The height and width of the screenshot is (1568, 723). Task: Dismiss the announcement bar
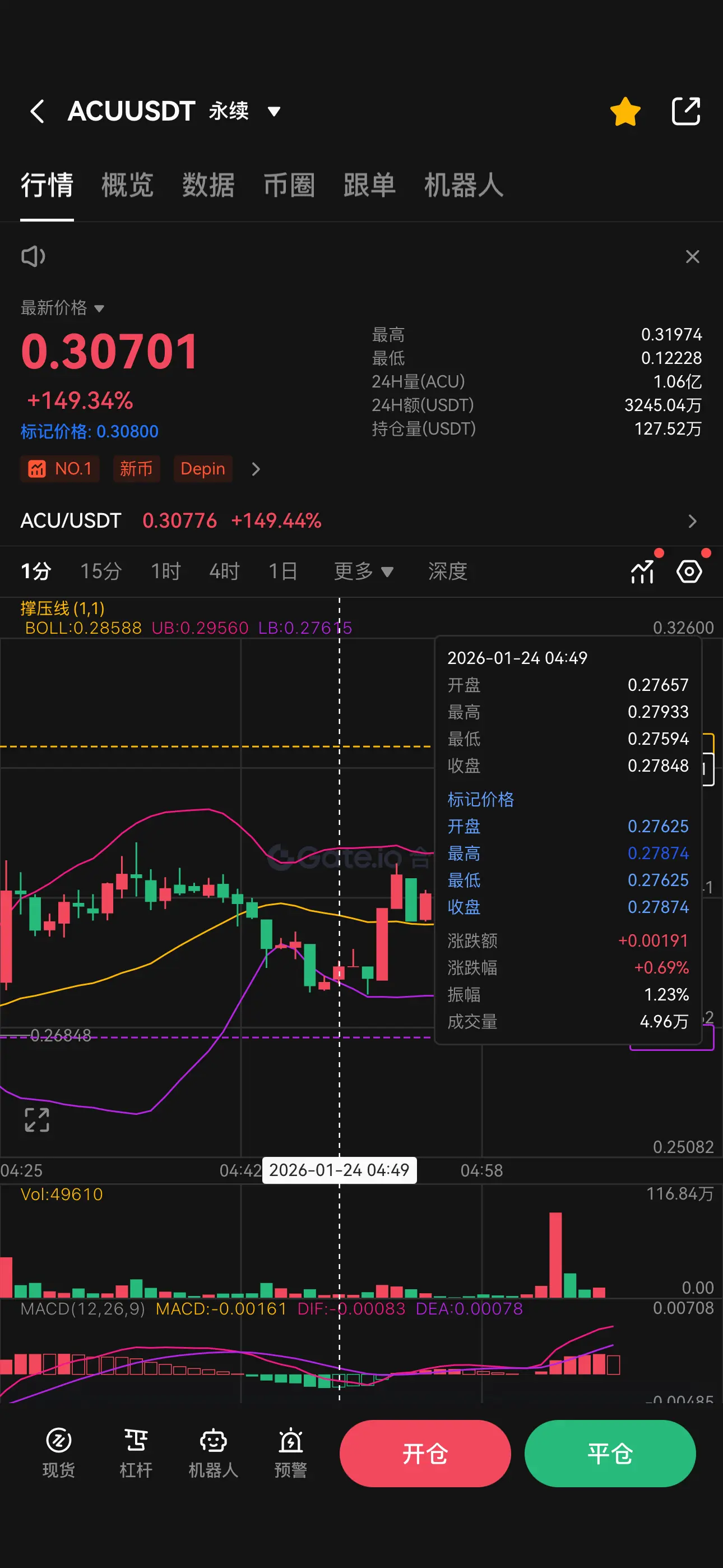(692, 256)
